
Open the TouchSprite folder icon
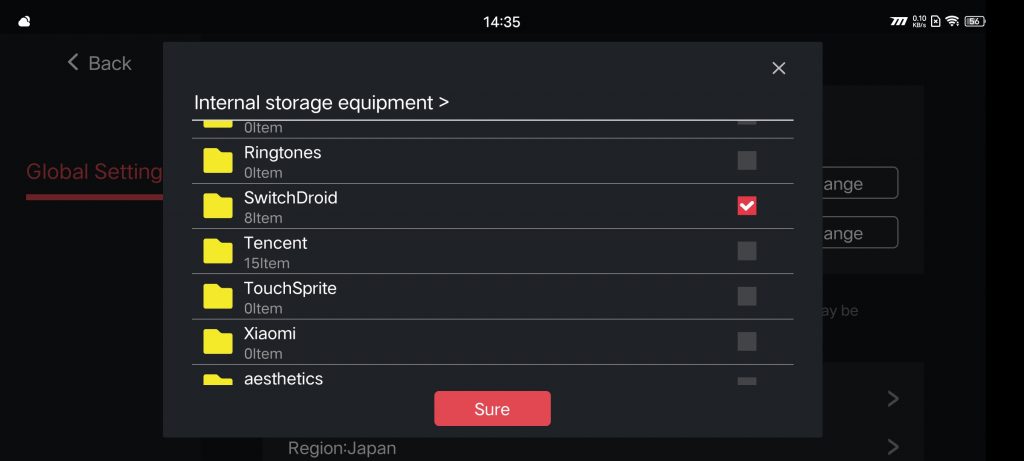217,296
